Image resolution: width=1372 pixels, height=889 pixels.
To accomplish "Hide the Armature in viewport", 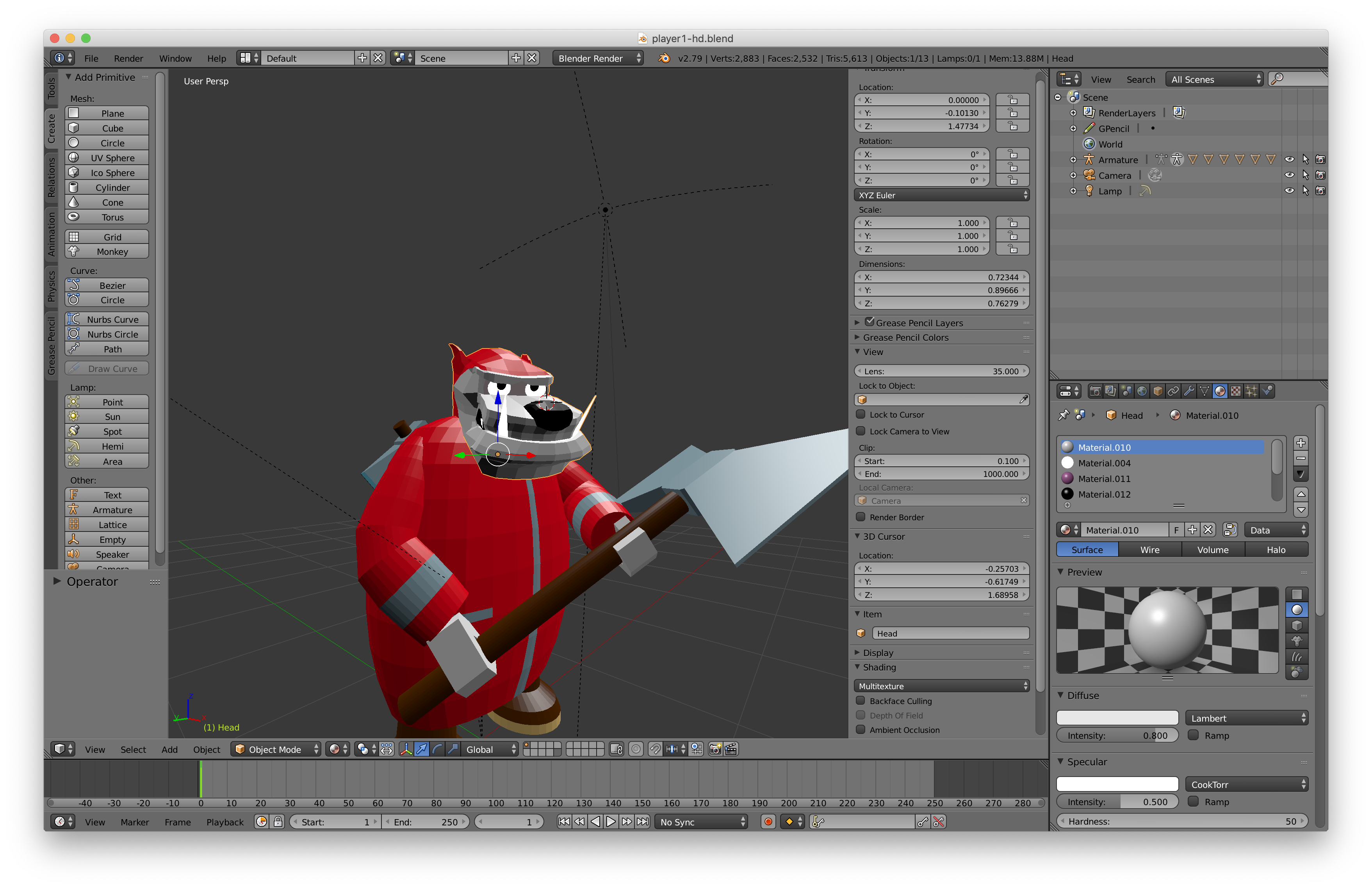I will click(1289, 160).
